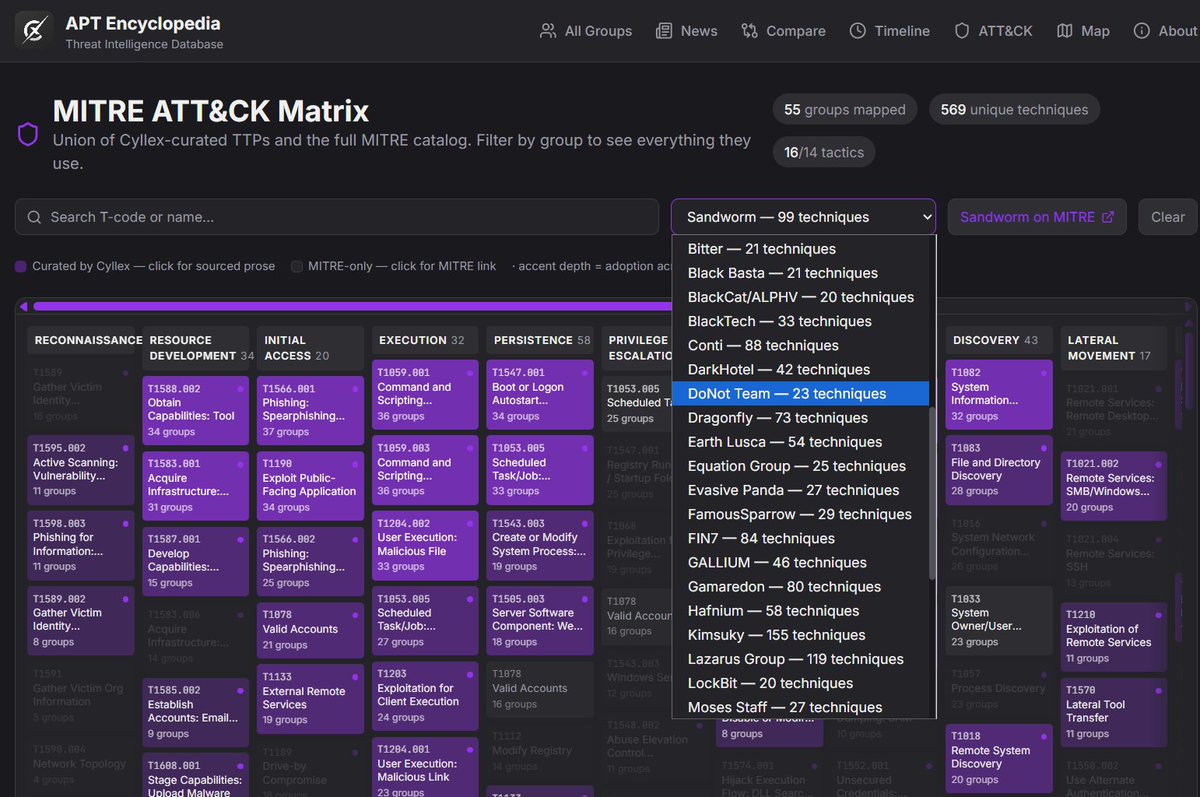Choose Equation Group — 25 techniques
The image size is (1200, 797).
801,466
